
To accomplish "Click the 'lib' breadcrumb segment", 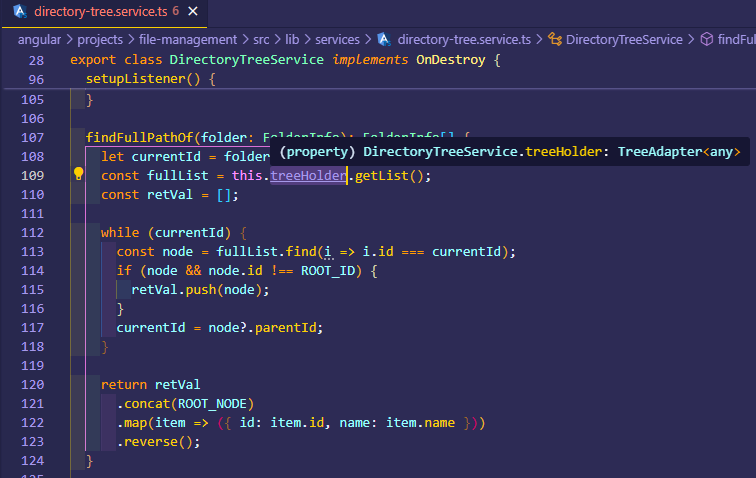I will (x=294, y=40).
